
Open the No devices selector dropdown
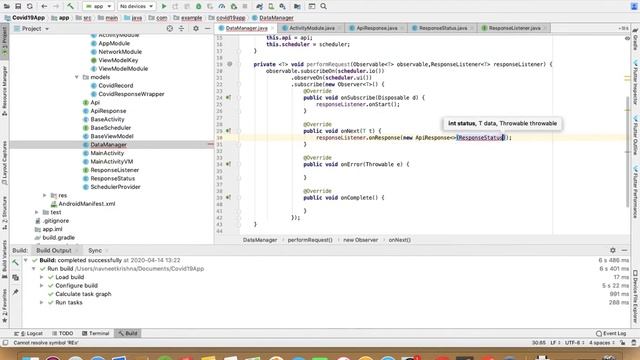136,6
